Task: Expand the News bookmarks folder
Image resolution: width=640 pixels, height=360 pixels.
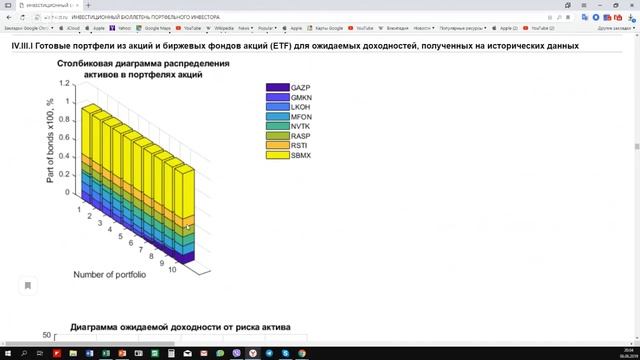Action: point(246,28)
